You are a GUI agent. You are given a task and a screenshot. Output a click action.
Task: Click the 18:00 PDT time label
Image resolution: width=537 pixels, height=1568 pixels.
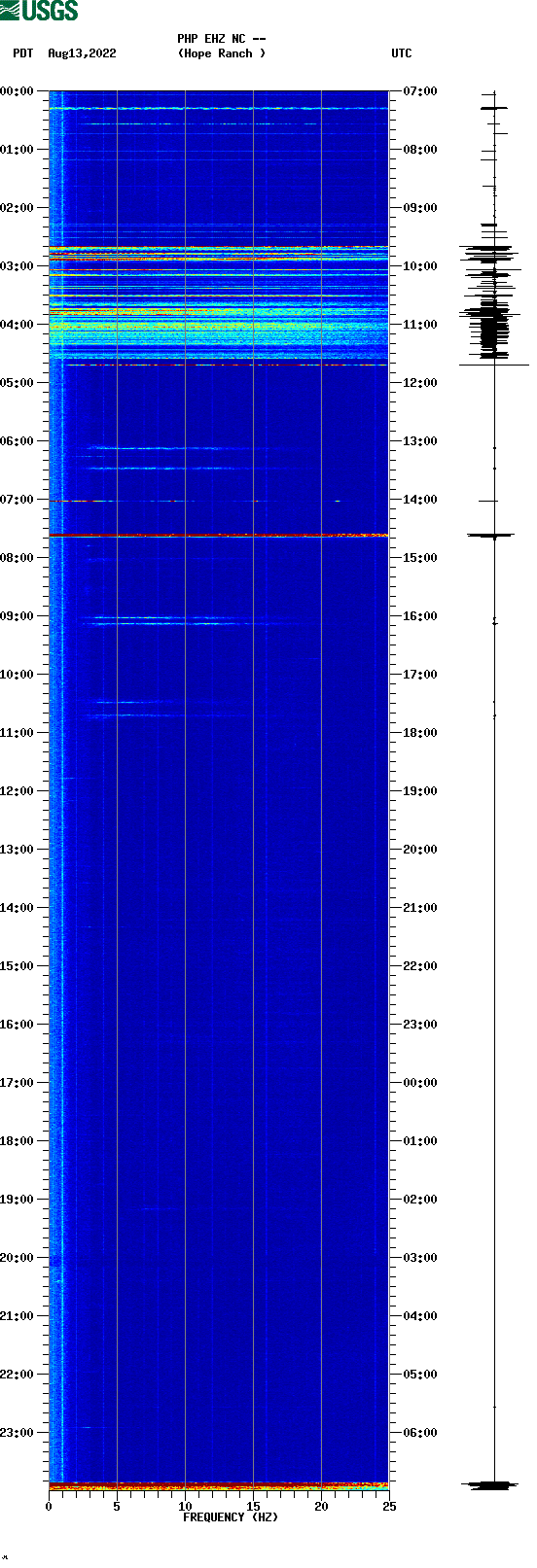(x=17, y=1141)
